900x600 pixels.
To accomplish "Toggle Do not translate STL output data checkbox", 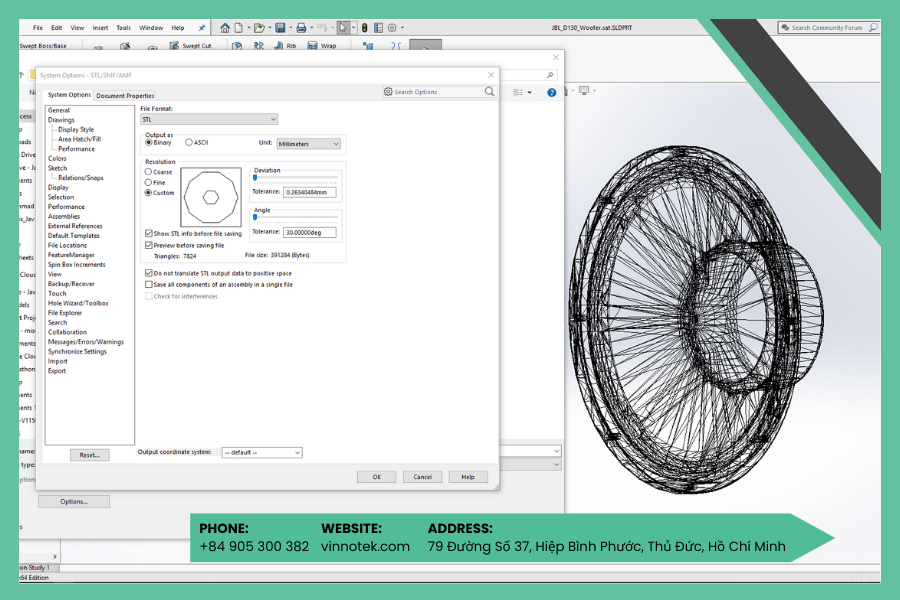I will 149,273.
